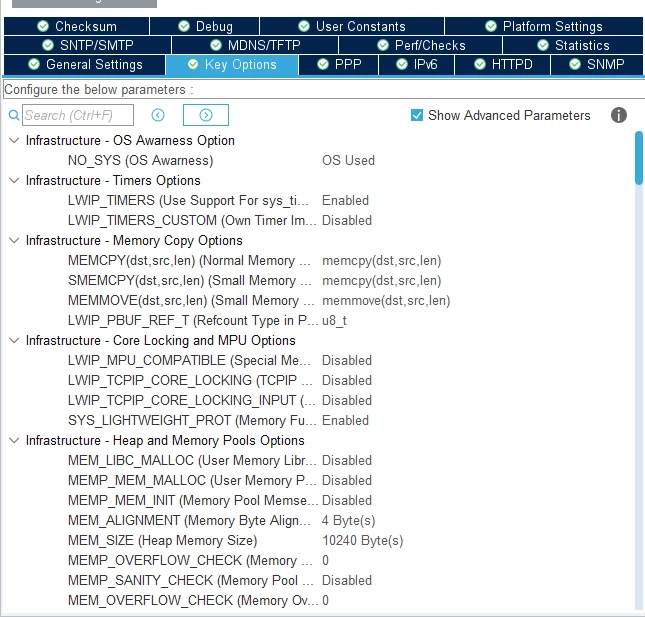Switch to the General Settings tab

click(84, 65)
